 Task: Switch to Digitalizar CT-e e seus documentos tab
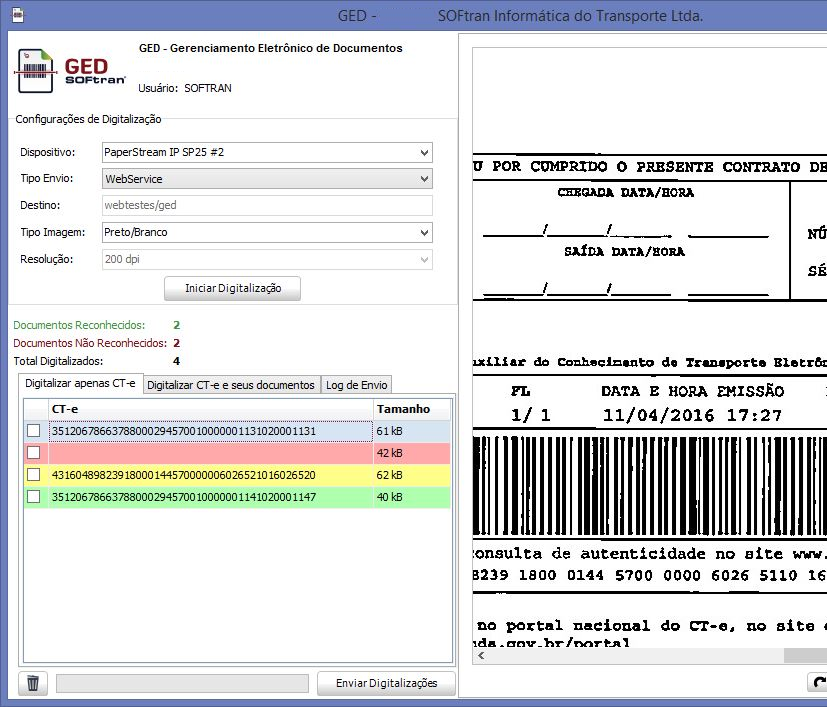coord(231,385)
